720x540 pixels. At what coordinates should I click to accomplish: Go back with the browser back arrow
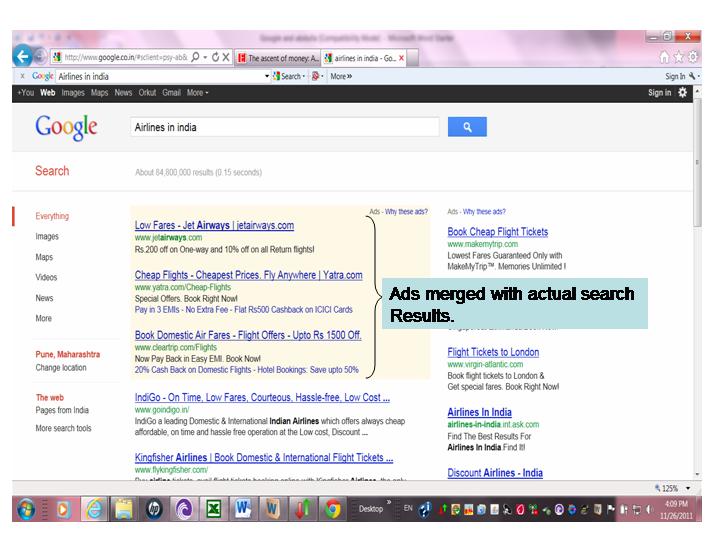pos(22,56)
